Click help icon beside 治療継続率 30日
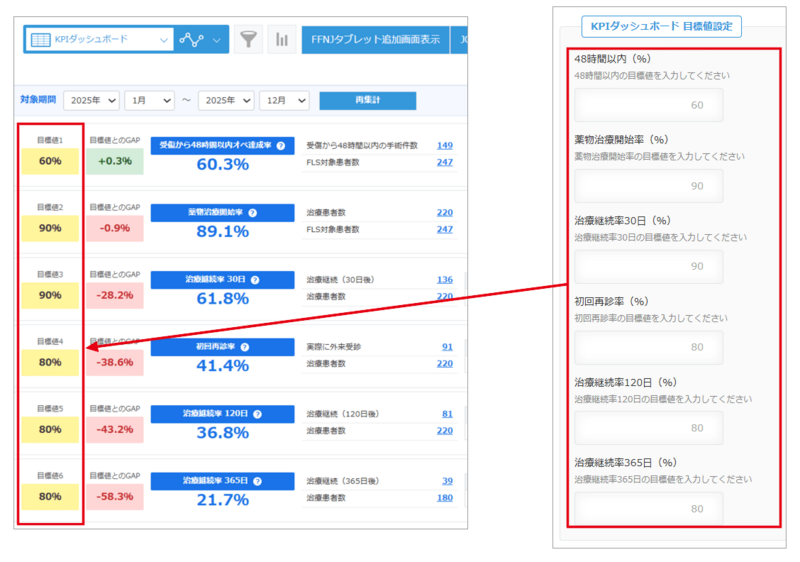 (x=255, y=280)
